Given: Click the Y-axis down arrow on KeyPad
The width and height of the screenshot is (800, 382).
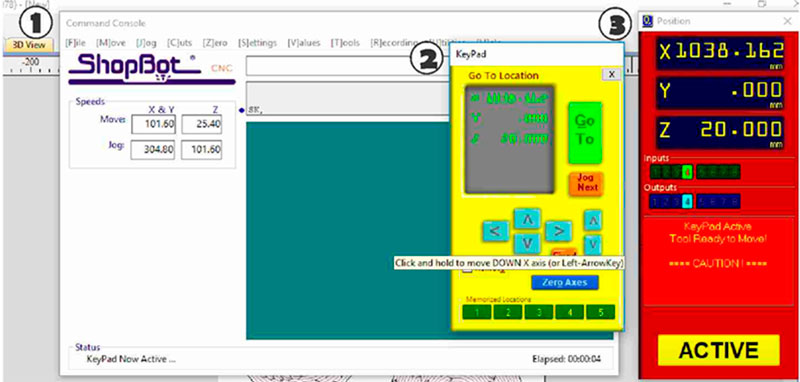Looking at the screenshot, I should tap(527, 243).
